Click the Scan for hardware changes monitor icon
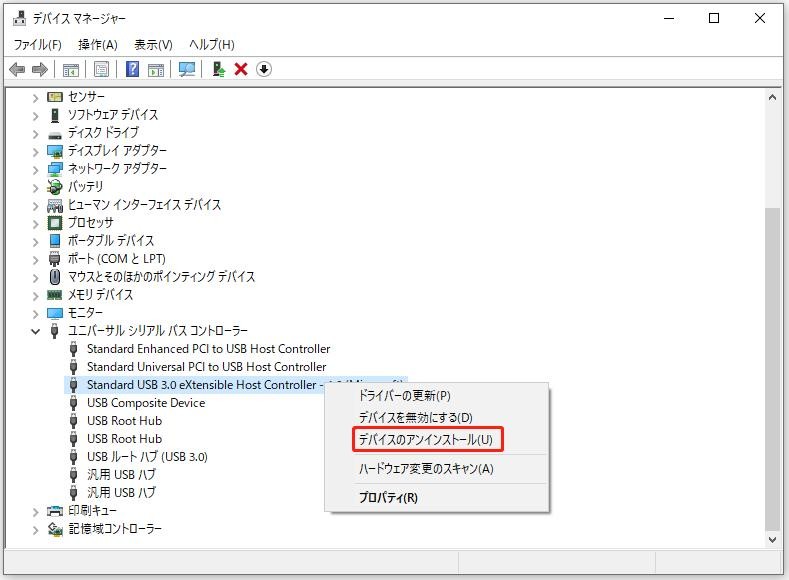This screenshot has height=580, width=789. tap(186, 69)
